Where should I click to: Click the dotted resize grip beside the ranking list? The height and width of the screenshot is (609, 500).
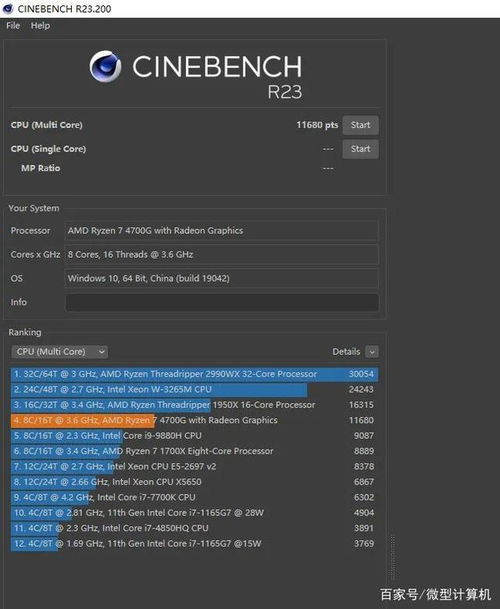pos(393,556)
